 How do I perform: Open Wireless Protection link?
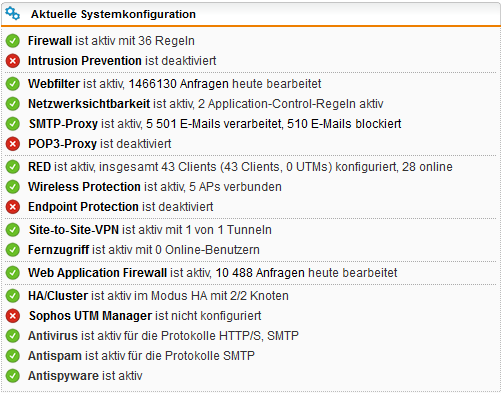[84, 187]
